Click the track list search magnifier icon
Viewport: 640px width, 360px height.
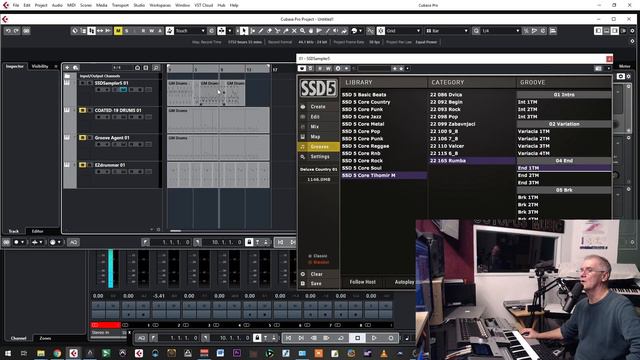coord(156,67)
